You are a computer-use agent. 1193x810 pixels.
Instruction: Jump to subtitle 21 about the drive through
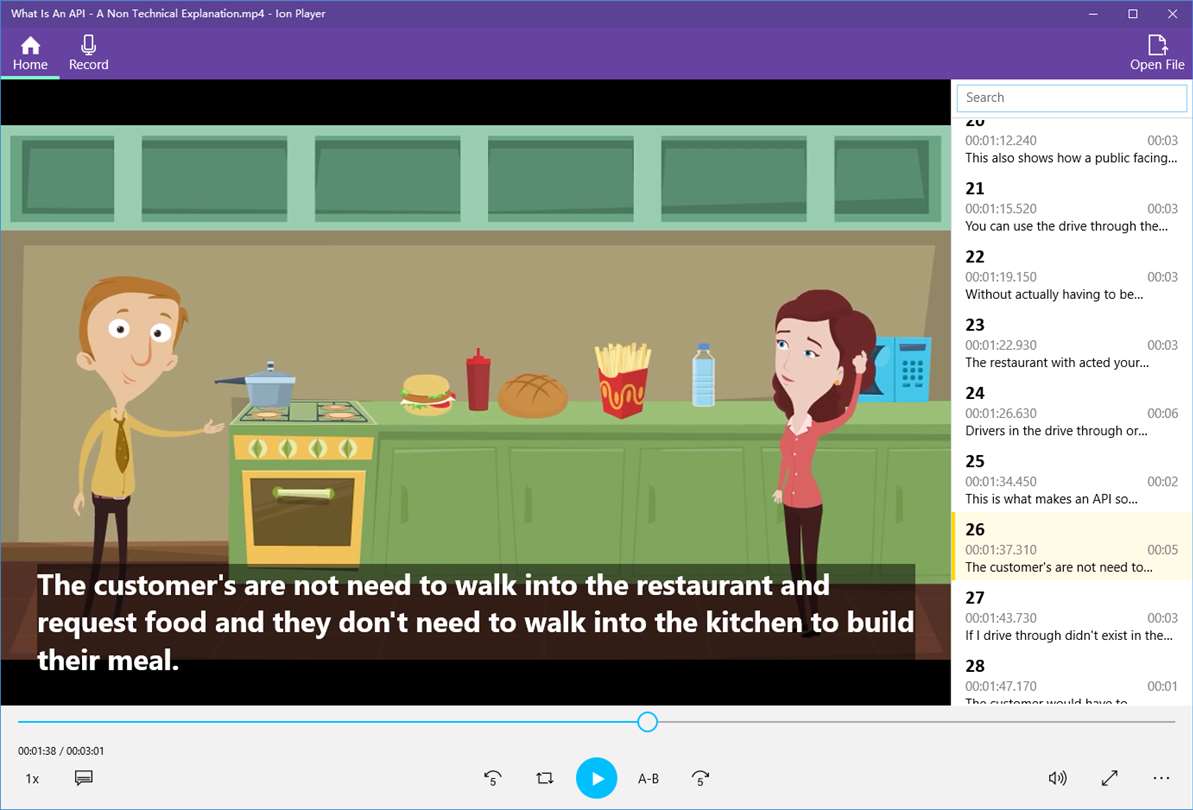1071,207
